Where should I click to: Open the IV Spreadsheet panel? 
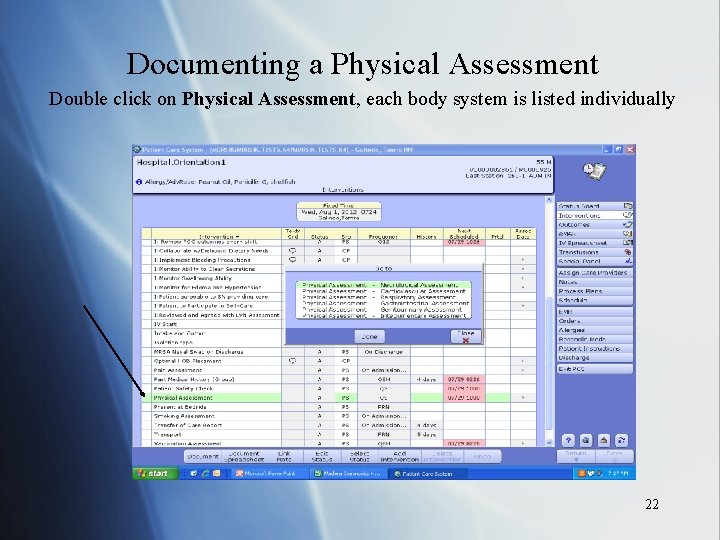click(595, 243)
